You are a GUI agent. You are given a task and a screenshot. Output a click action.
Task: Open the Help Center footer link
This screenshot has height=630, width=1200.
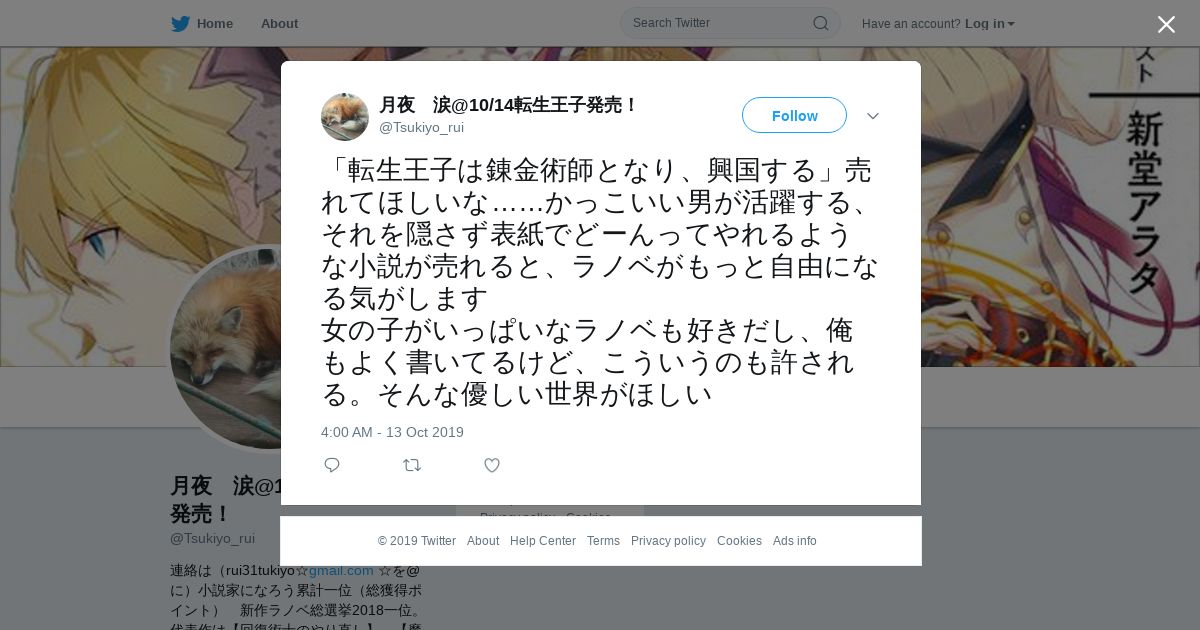(543, 541)
